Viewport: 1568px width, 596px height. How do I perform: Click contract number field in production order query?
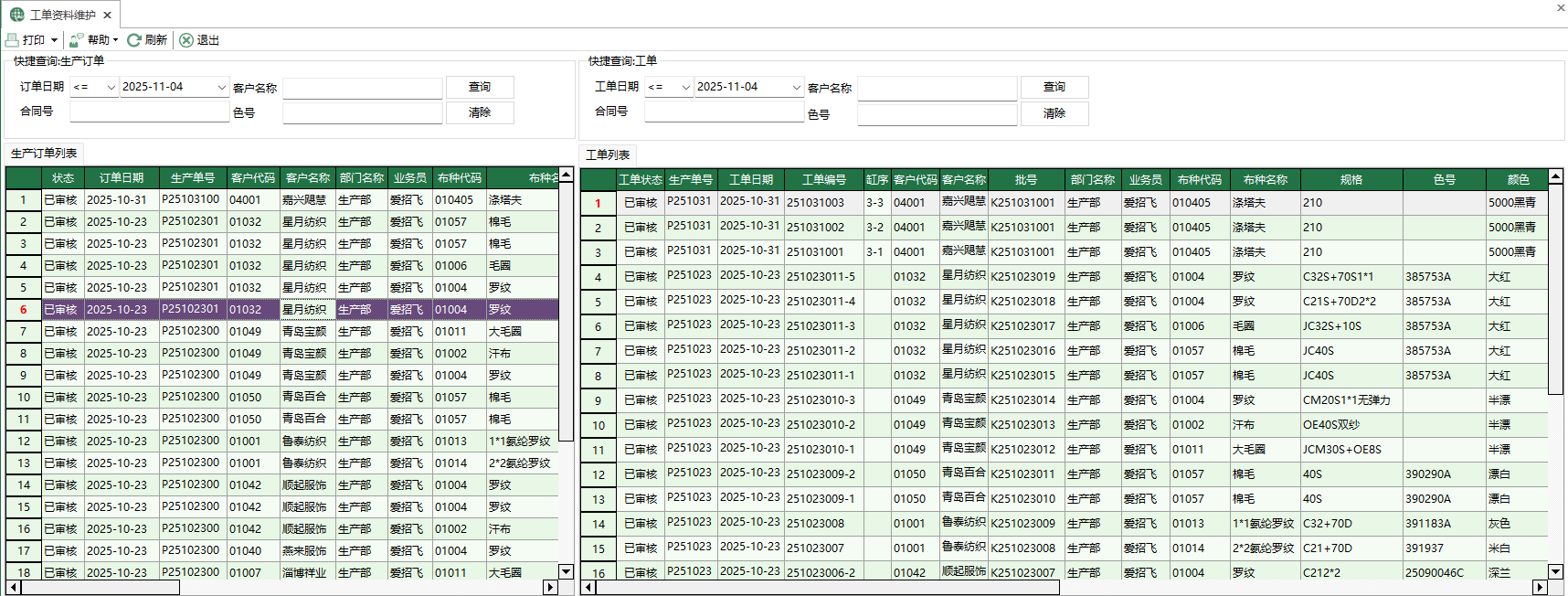pos(149,112)
